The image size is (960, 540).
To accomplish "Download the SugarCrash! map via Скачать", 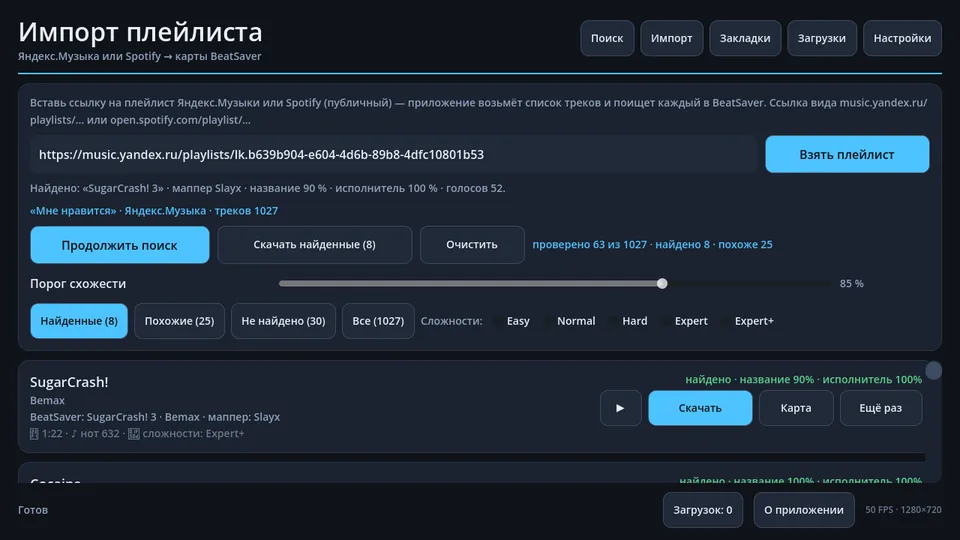I will click(x=700, y=408).
